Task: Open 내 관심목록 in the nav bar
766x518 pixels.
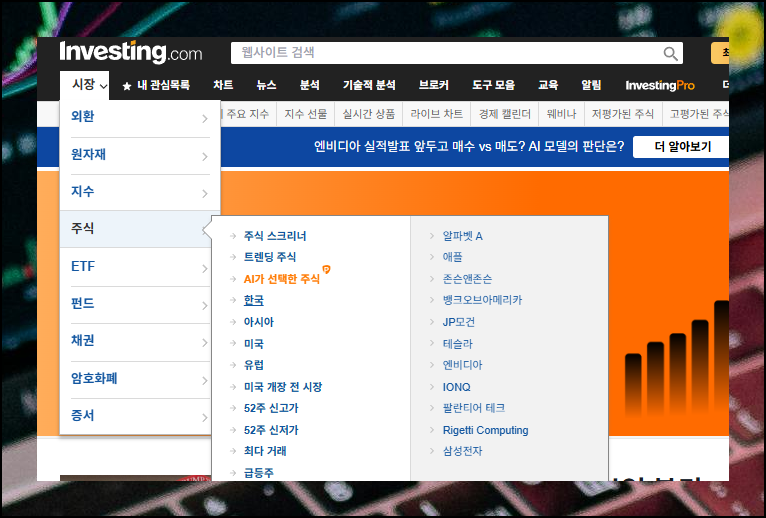Action: coord(163,85)
